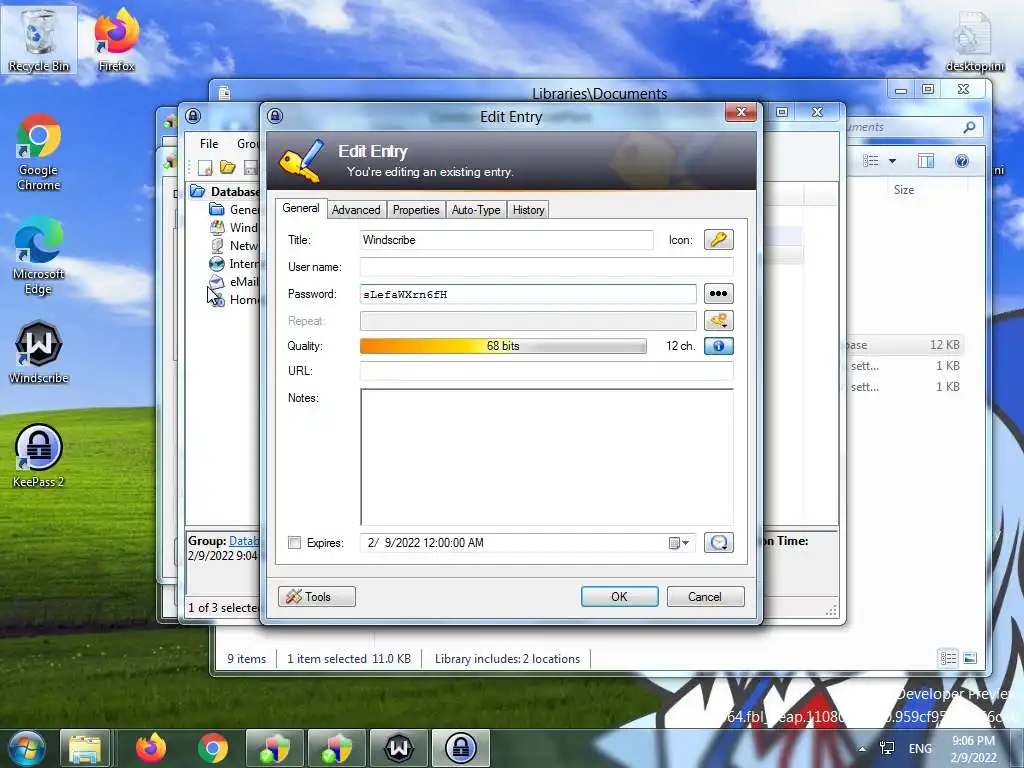The image size is (1024, 768).
Task: Open the KeePass File menu
Action: 209,144
